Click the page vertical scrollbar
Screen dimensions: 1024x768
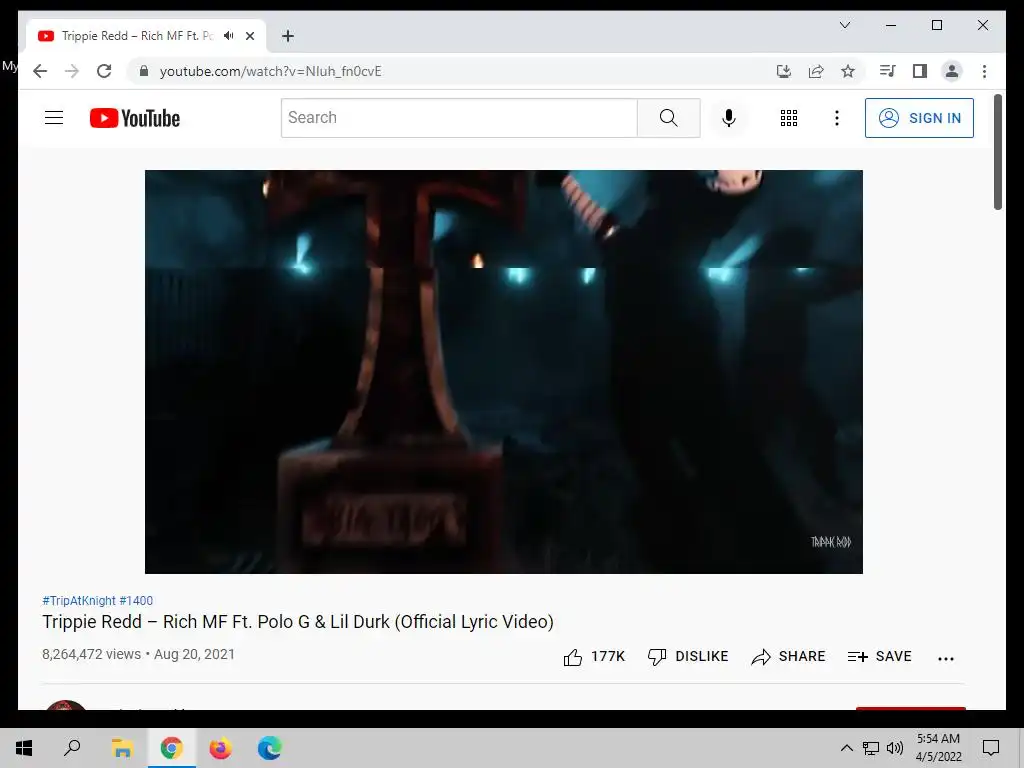point(998,152)
